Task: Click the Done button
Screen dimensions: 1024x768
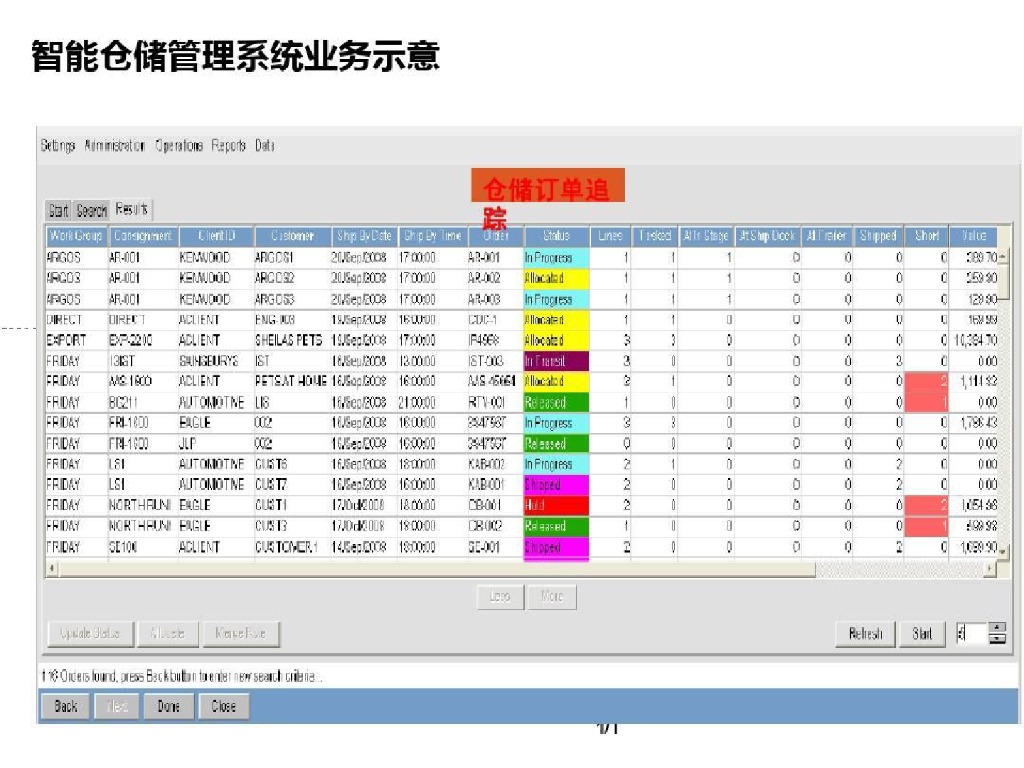Action: point(168,707)
